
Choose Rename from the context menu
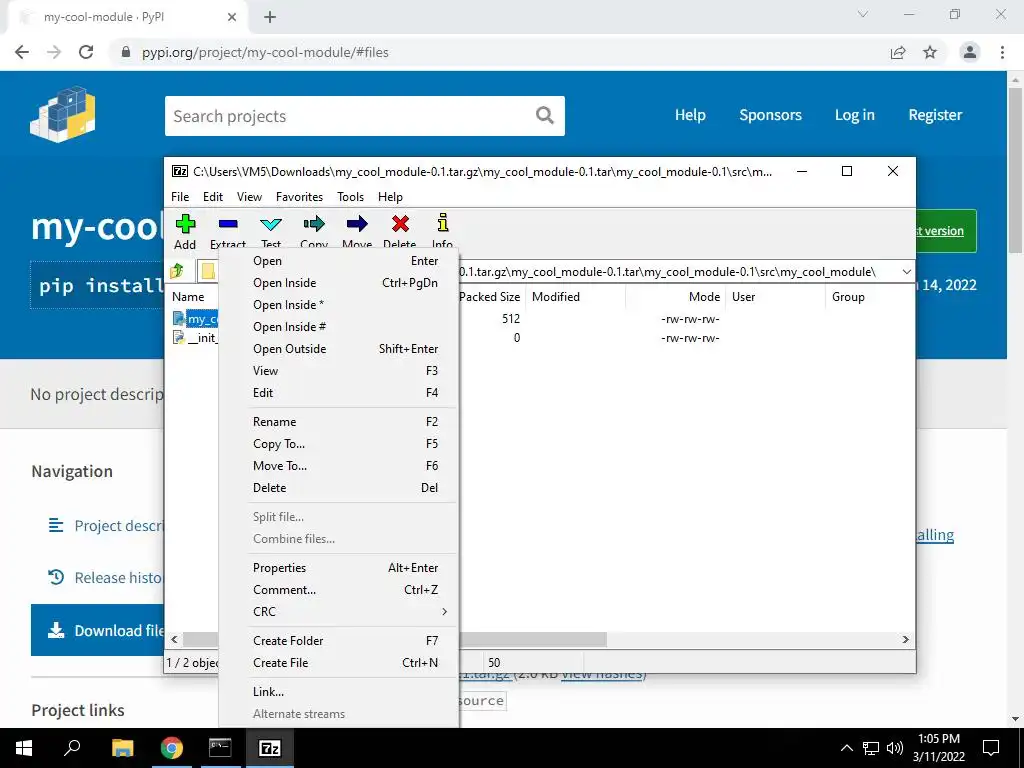[339, 422]
